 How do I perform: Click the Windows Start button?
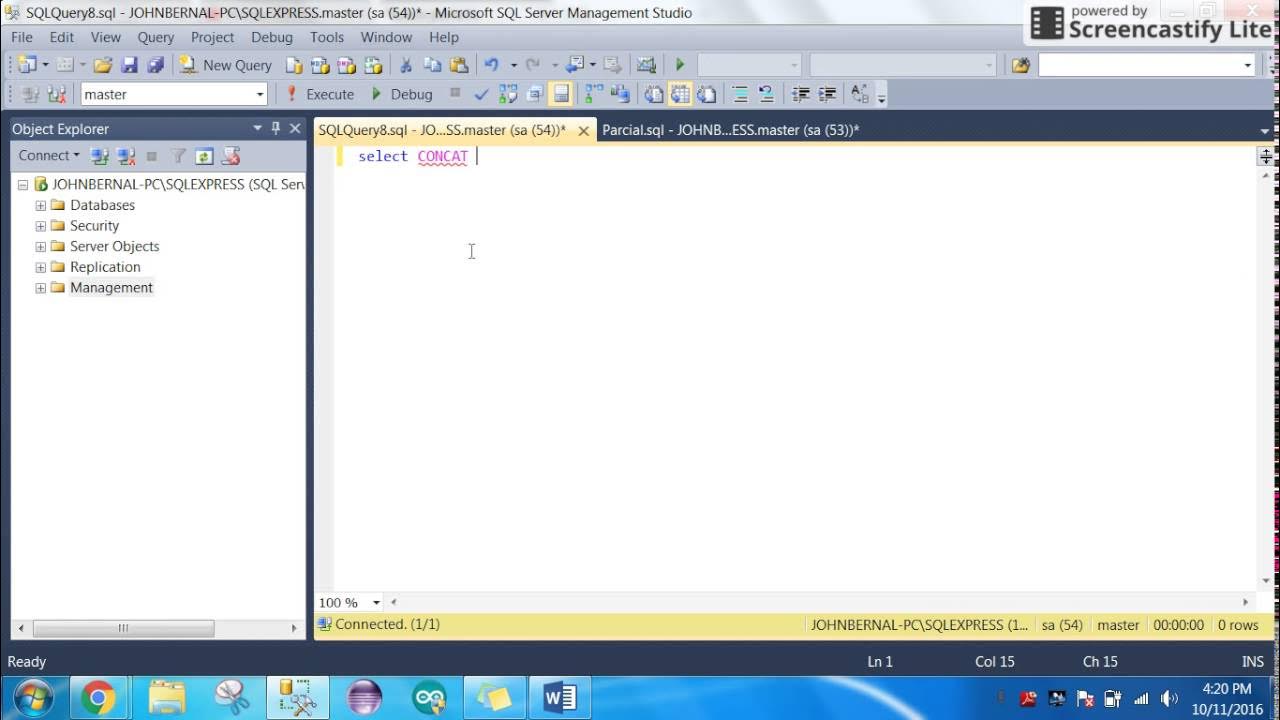[34, 697]
